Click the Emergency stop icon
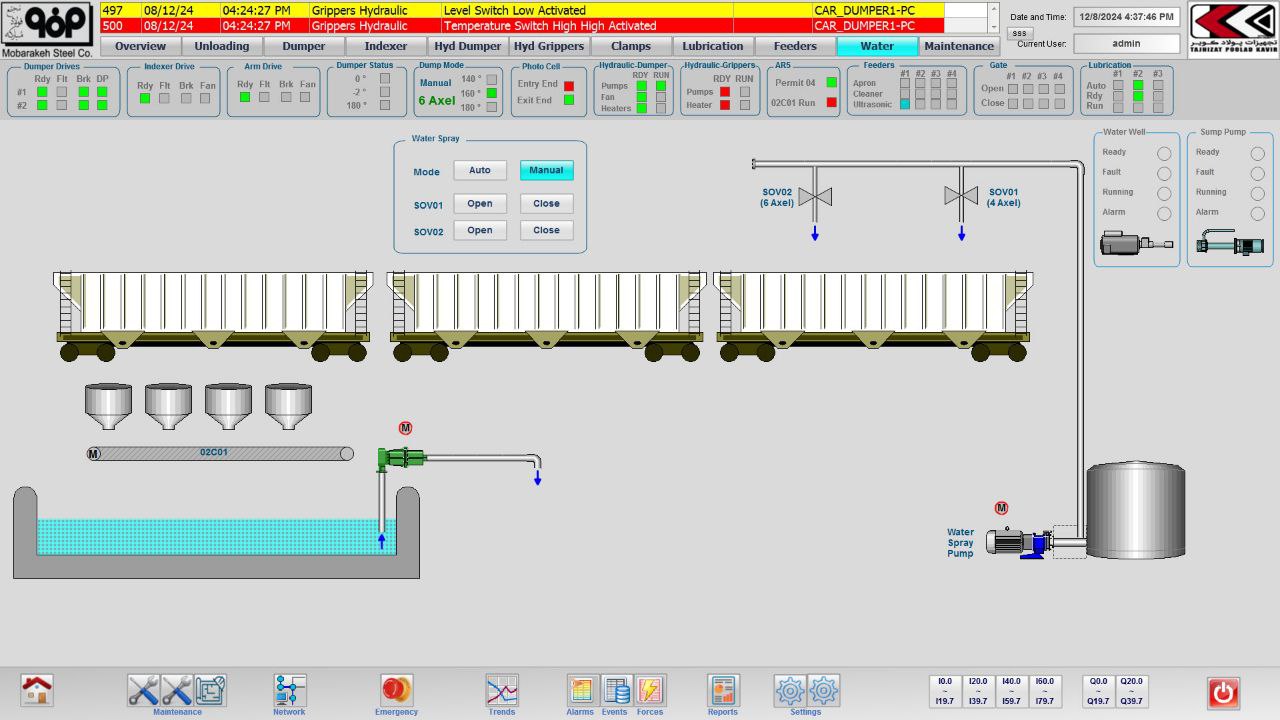Screen dimensions: 1280x720 [396, 690]
